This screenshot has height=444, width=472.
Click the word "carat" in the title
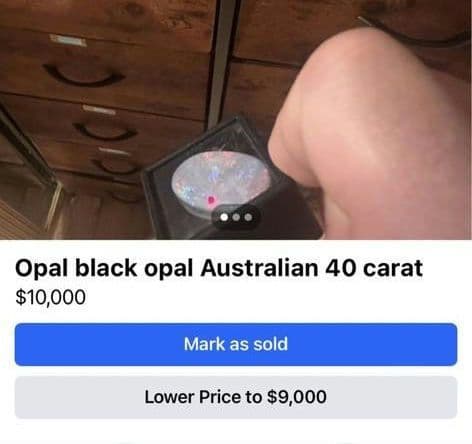(x=393, y=268)
